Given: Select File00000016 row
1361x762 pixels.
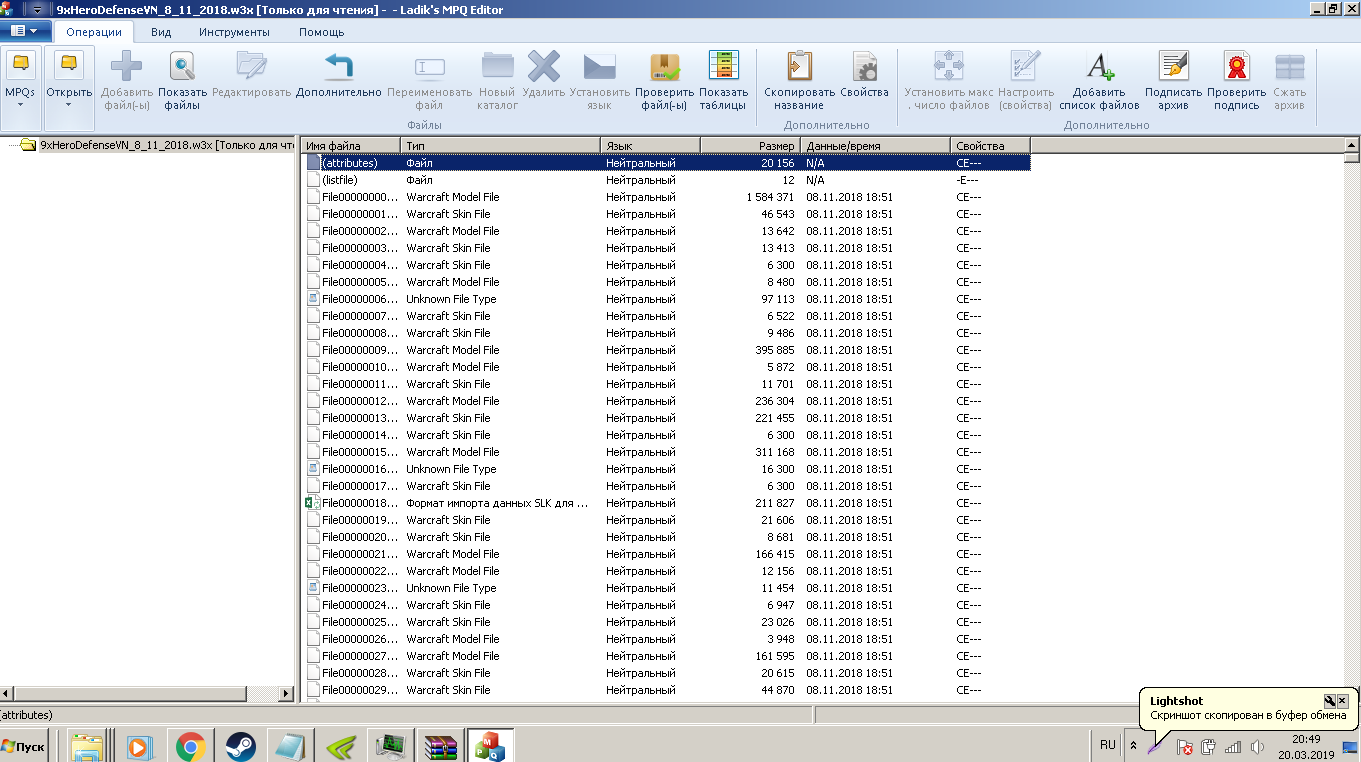Looking at the screenshot, I should coord(666,469).
